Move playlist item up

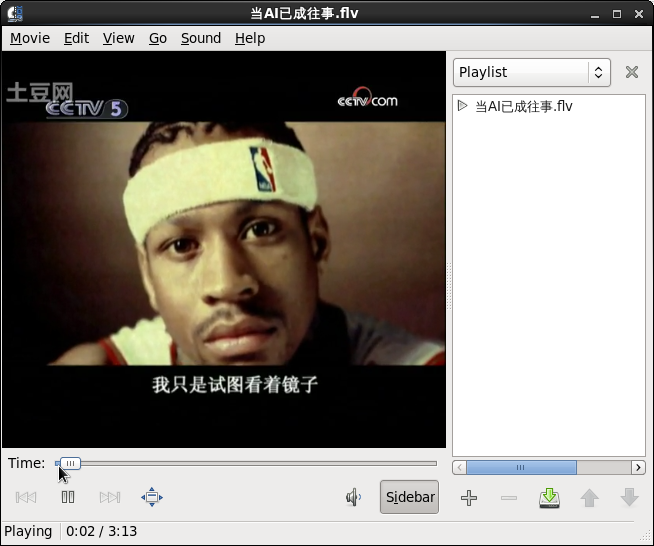589,498
